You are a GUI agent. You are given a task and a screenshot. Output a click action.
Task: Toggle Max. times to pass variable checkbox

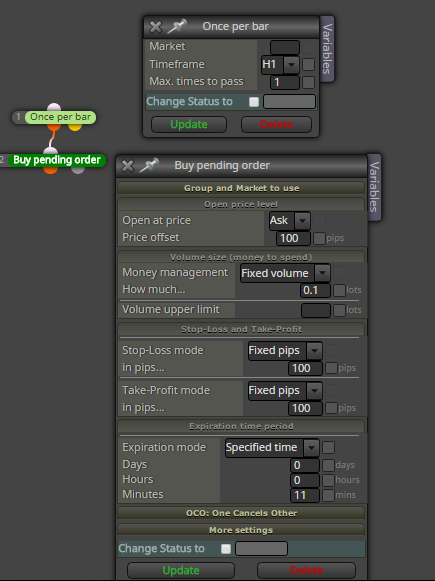308,82
